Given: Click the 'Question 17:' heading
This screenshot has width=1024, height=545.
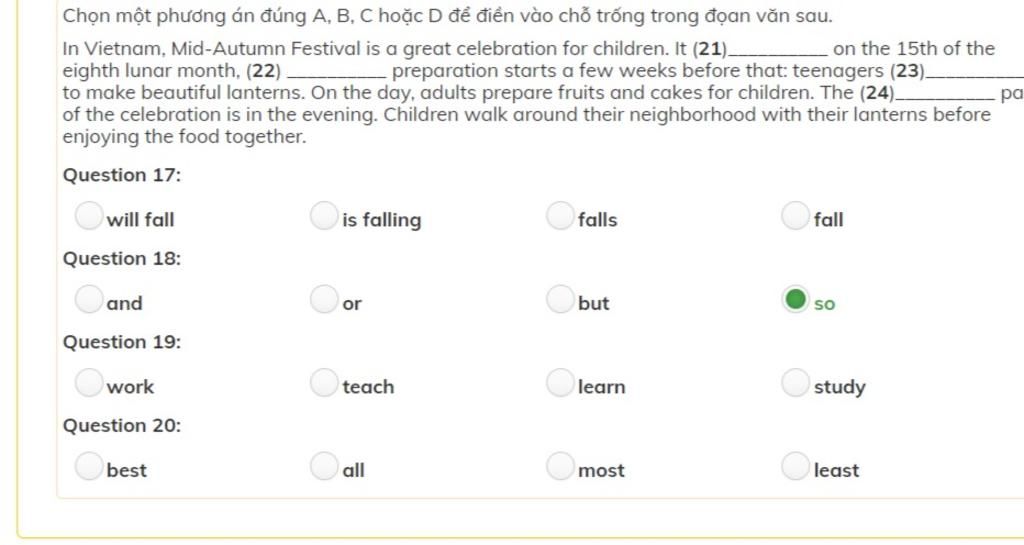Looking at the screenshot, I should (x=122, y=175).
